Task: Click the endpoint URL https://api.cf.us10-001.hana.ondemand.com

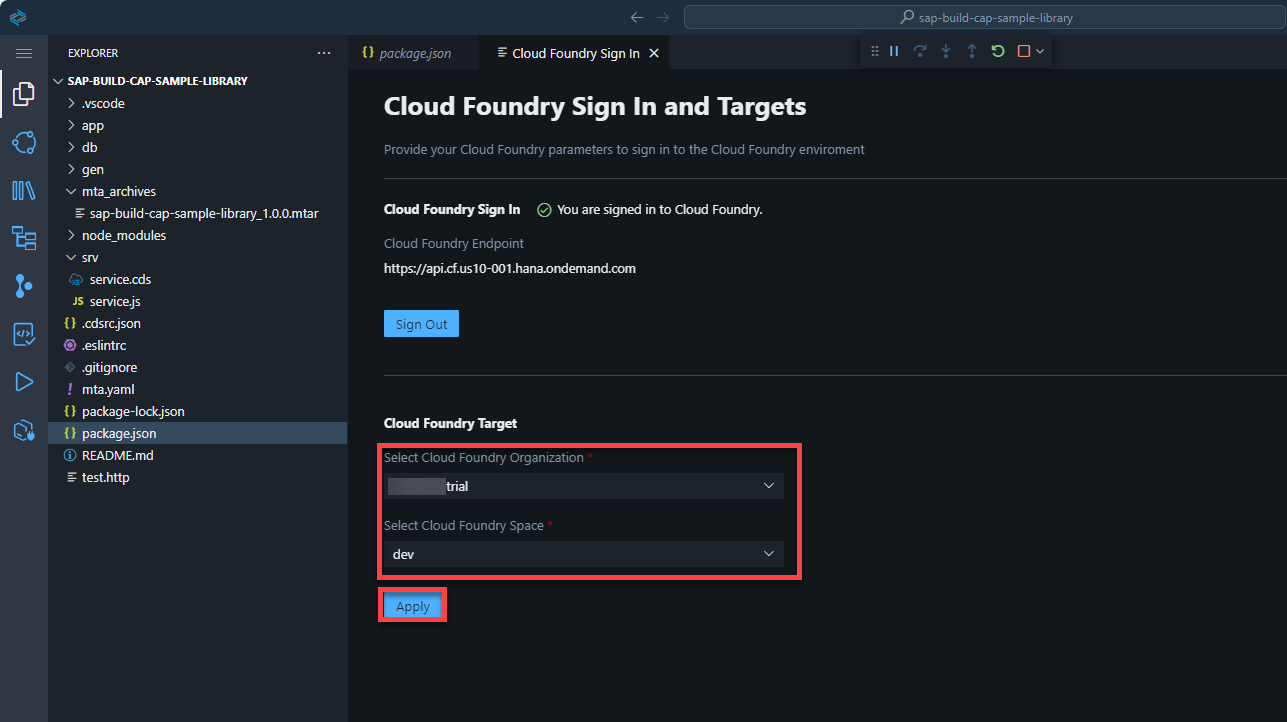Action: coord(510,268)
